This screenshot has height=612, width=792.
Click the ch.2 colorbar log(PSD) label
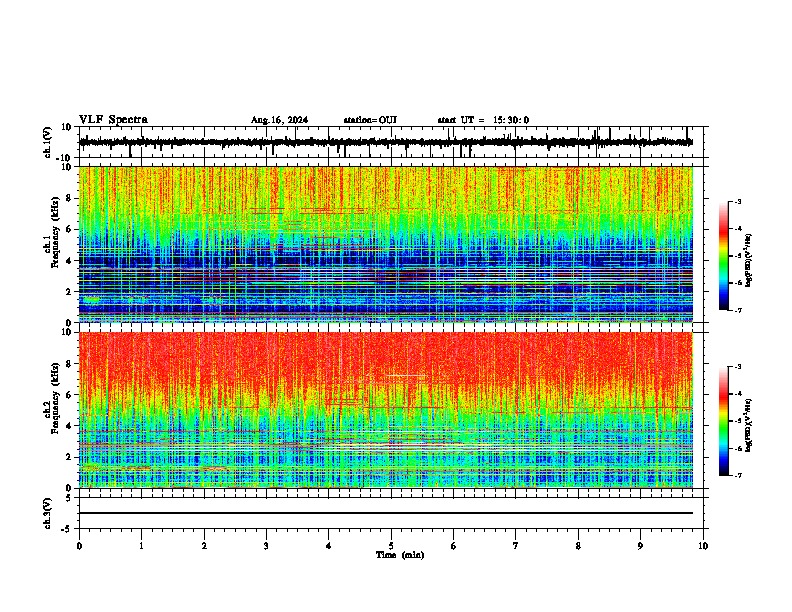pyautogui.click(x=749, y=424)
